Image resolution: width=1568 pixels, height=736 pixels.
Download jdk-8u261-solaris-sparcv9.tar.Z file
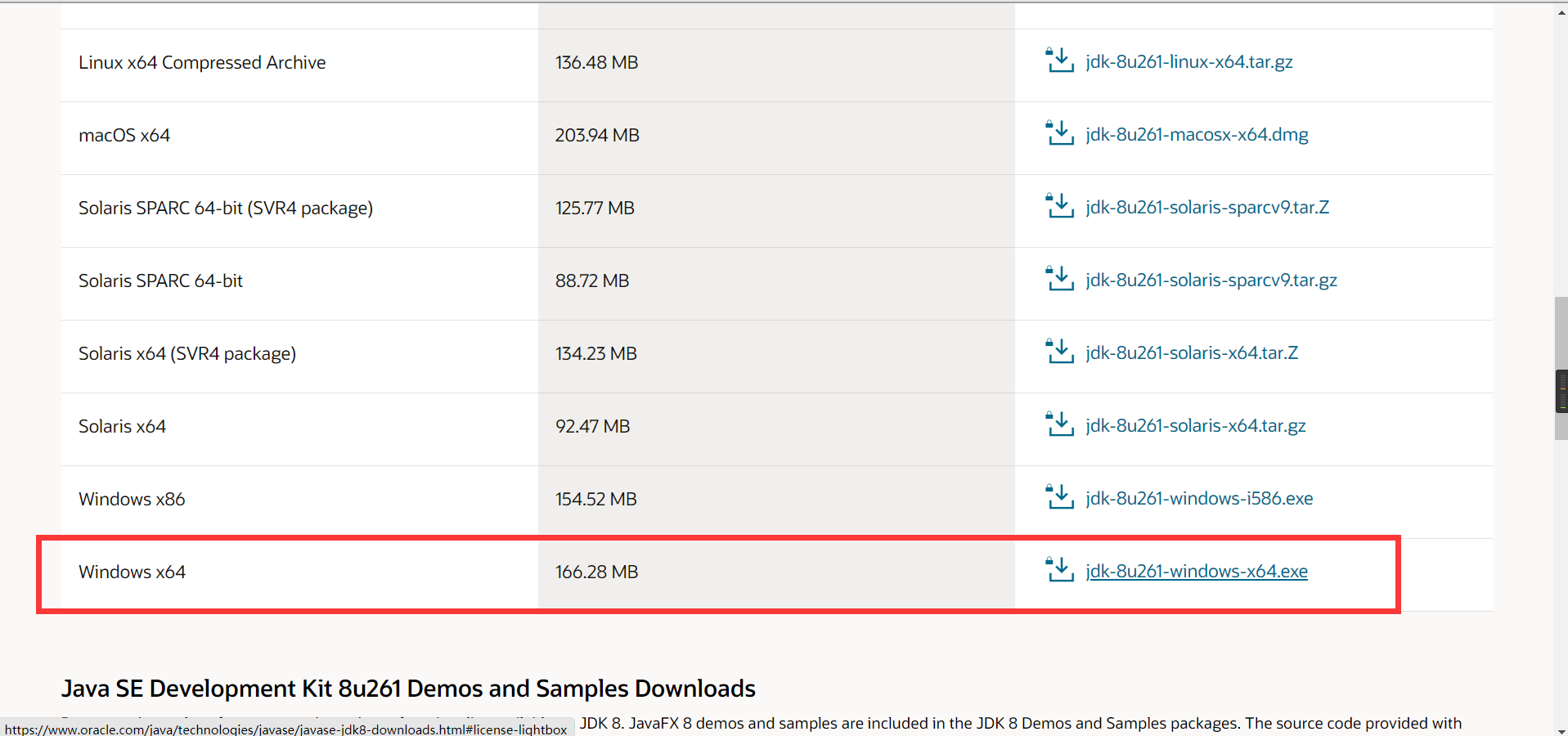[1207, 208]
